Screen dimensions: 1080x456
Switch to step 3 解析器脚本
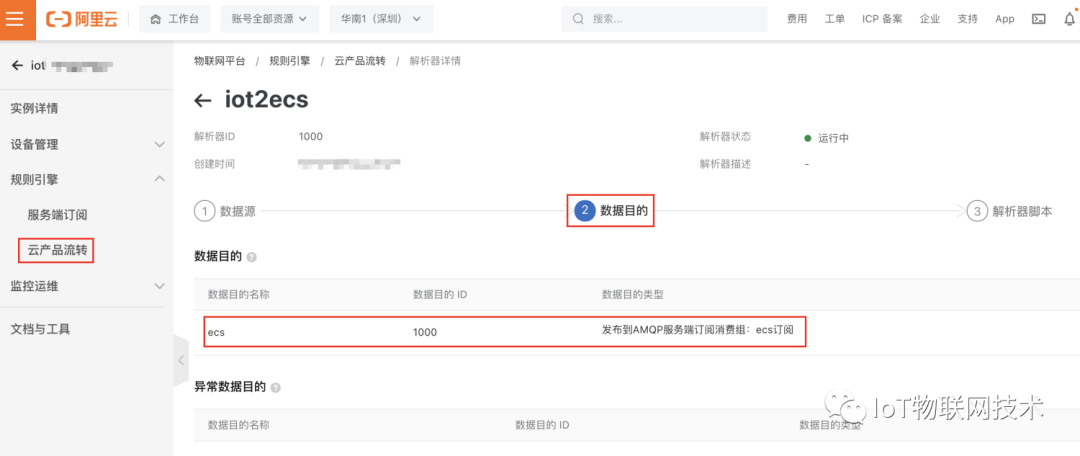pos(1010,211)
